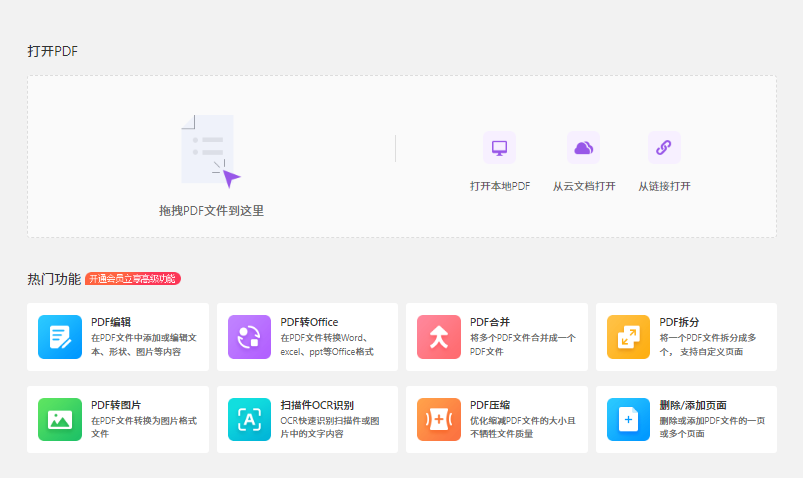The width and height of the screenshot is (803, 478).
Task: Click the blue PDF编辑 icon
Action: [59, 337]
